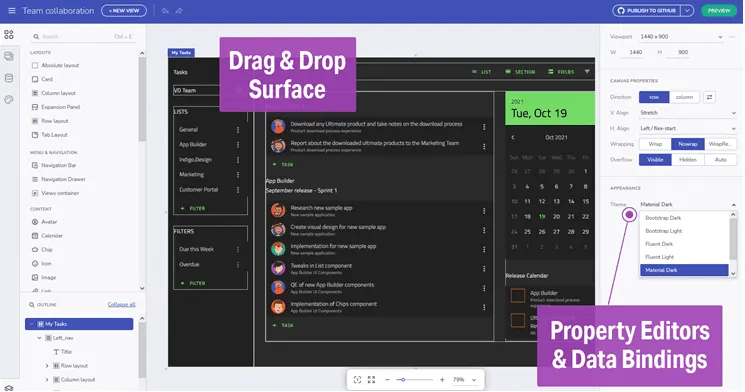
Task: Choose Fluent Light theme option
Action: (x=684, y=257)
